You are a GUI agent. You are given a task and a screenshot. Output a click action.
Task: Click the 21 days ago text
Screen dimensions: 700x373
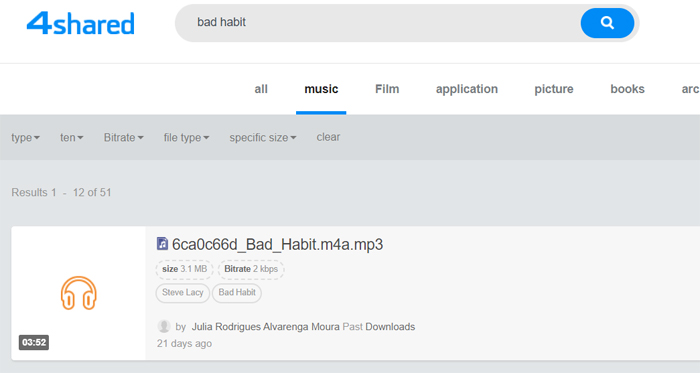tap(184, 344)
